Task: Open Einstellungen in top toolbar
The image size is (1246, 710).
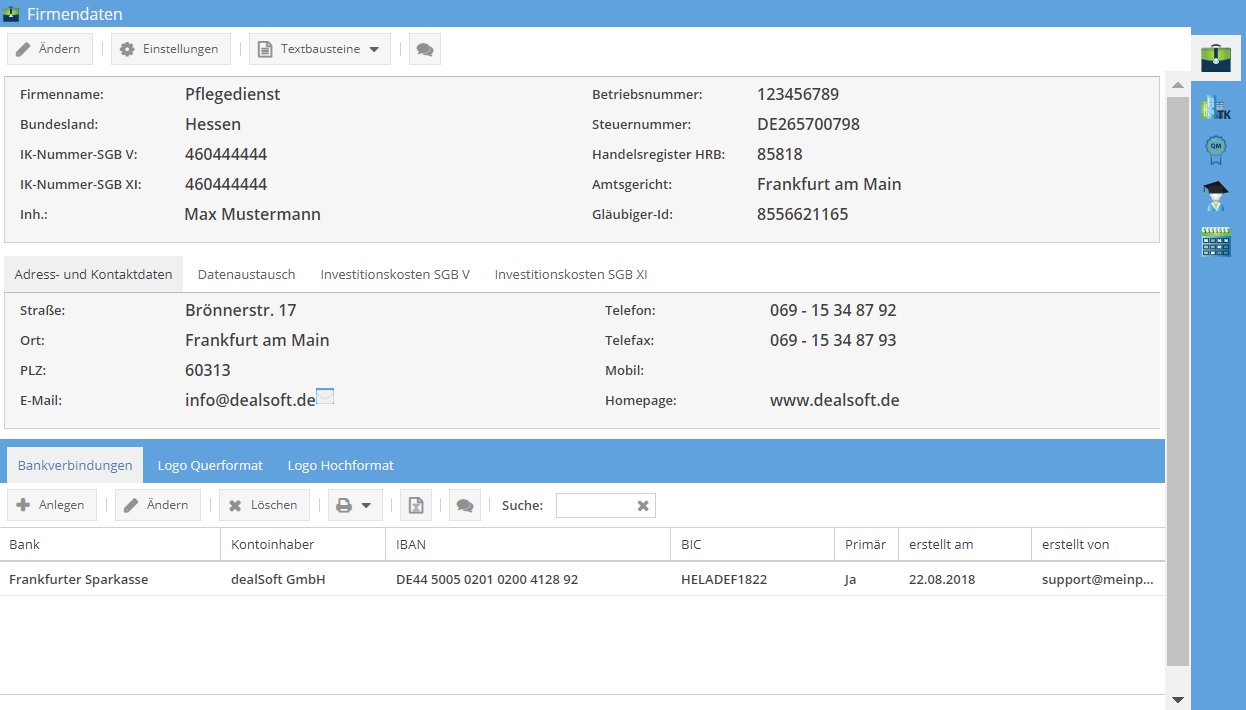Action: click(170, 50)
